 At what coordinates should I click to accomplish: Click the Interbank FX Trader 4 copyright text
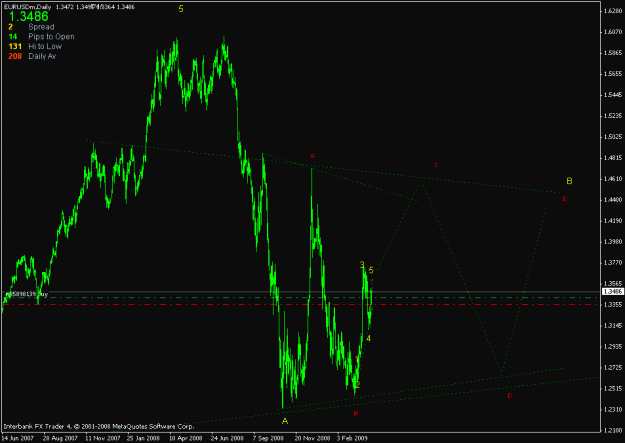[x=99, y=426]
